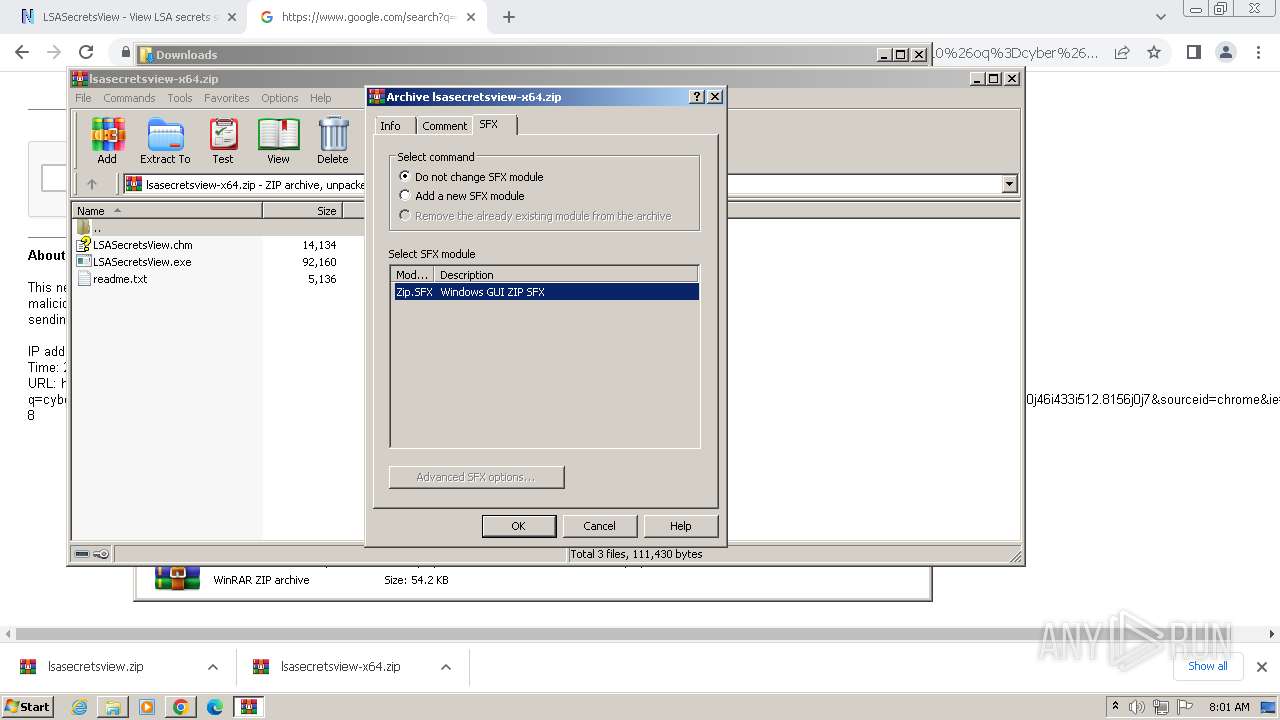
Task: Confirm dialog with OK button
Action: pos(518,526)
